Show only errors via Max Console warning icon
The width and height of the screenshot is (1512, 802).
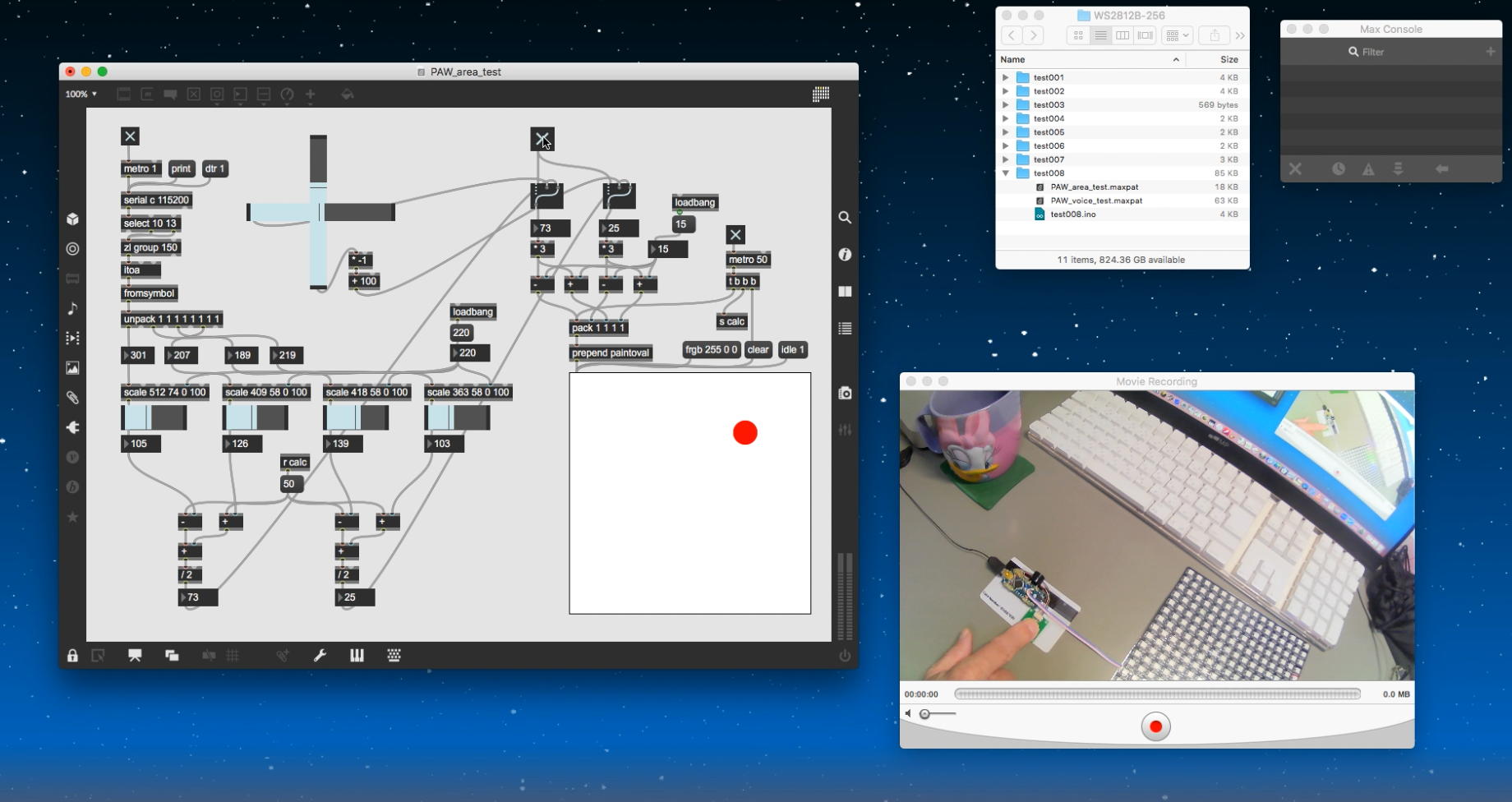pos(1368,169)
